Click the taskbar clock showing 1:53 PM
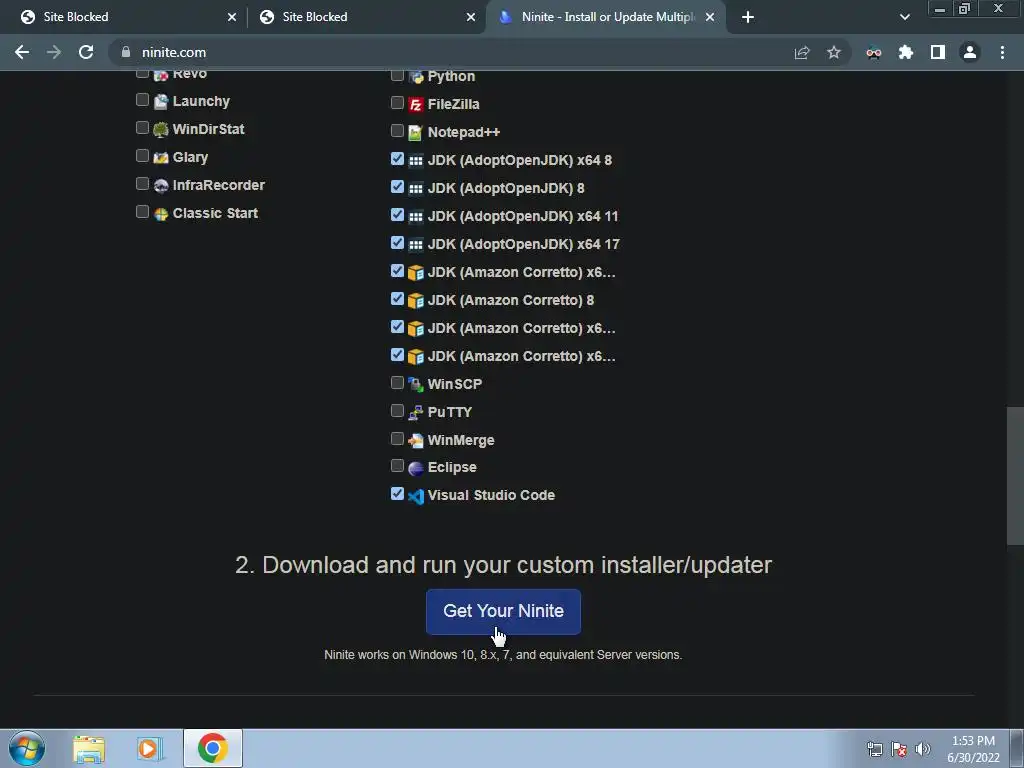 pyautogui.click(x=973, y=749)
